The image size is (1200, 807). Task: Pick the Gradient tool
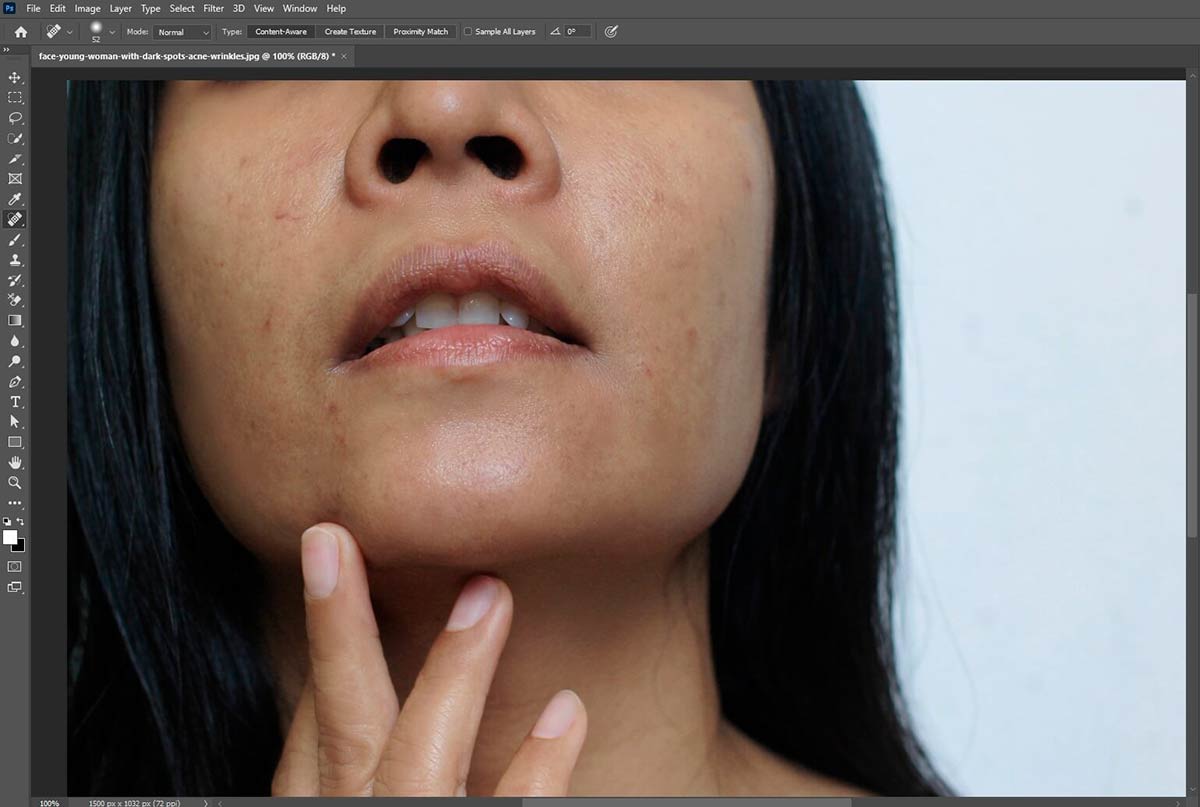[15, 321]
